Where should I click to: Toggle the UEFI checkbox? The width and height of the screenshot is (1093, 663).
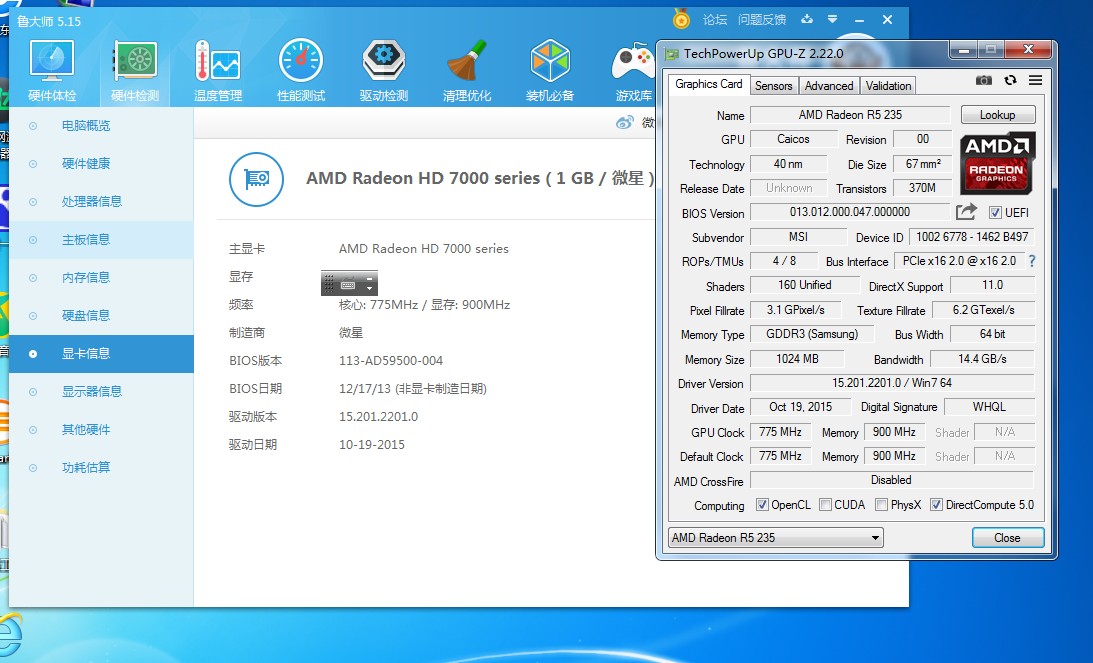point(995,213)
